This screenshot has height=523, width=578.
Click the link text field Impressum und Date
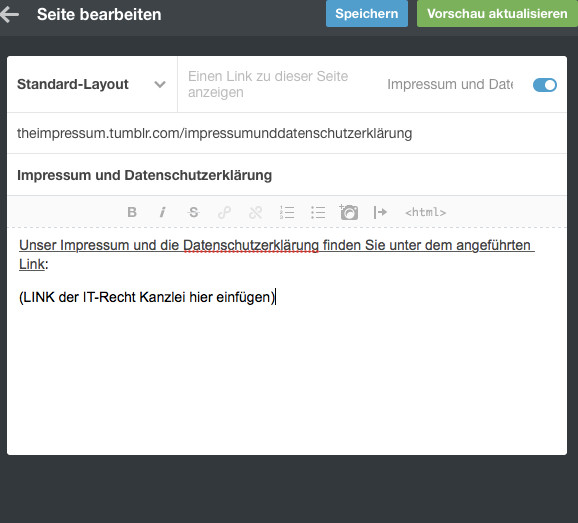pyautogui.click(x=450, y=84)
